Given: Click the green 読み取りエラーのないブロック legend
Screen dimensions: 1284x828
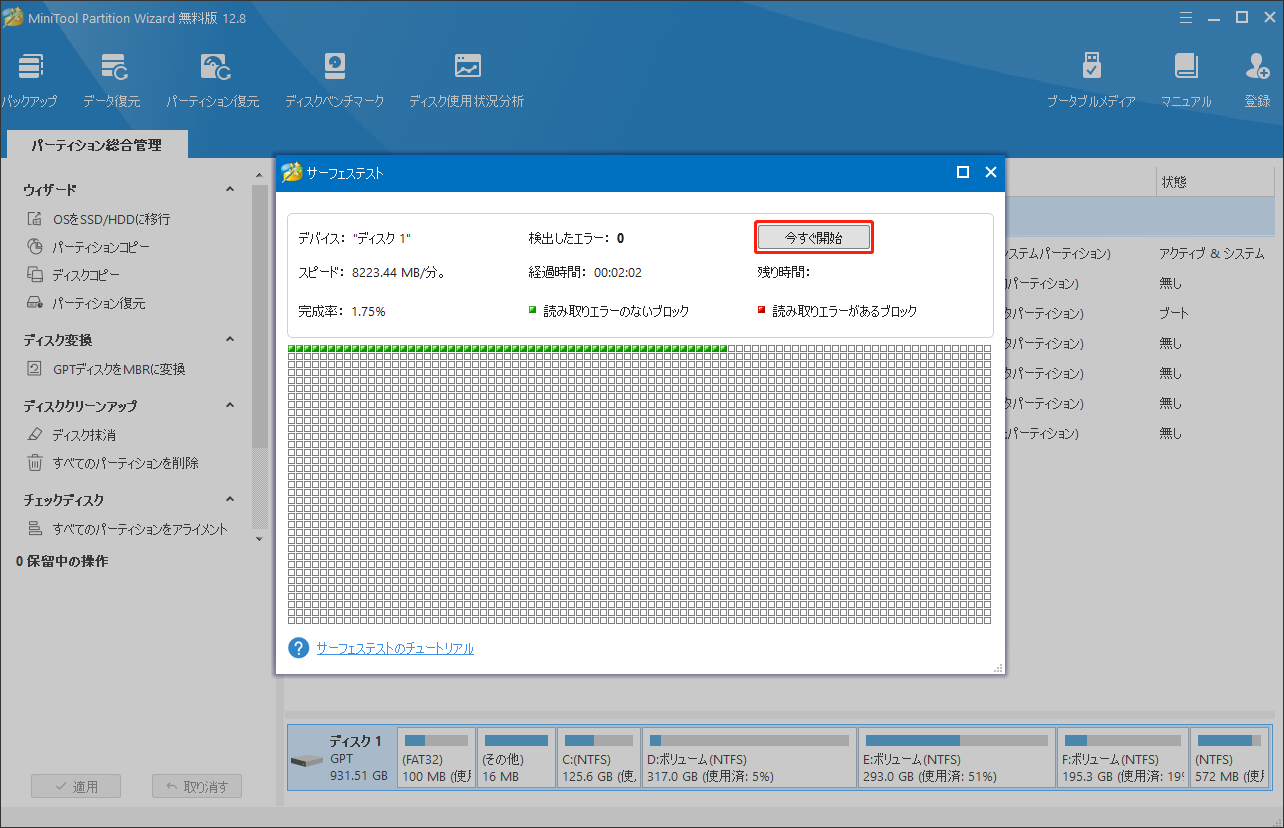Looking at the screenshot, I should pyautogui.click(x=609, y=312).
